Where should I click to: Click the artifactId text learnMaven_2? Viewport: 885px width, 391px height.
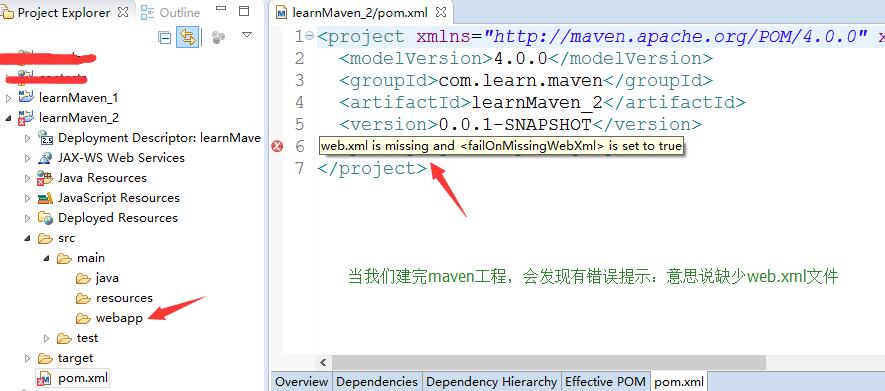[x=537, y=103]
